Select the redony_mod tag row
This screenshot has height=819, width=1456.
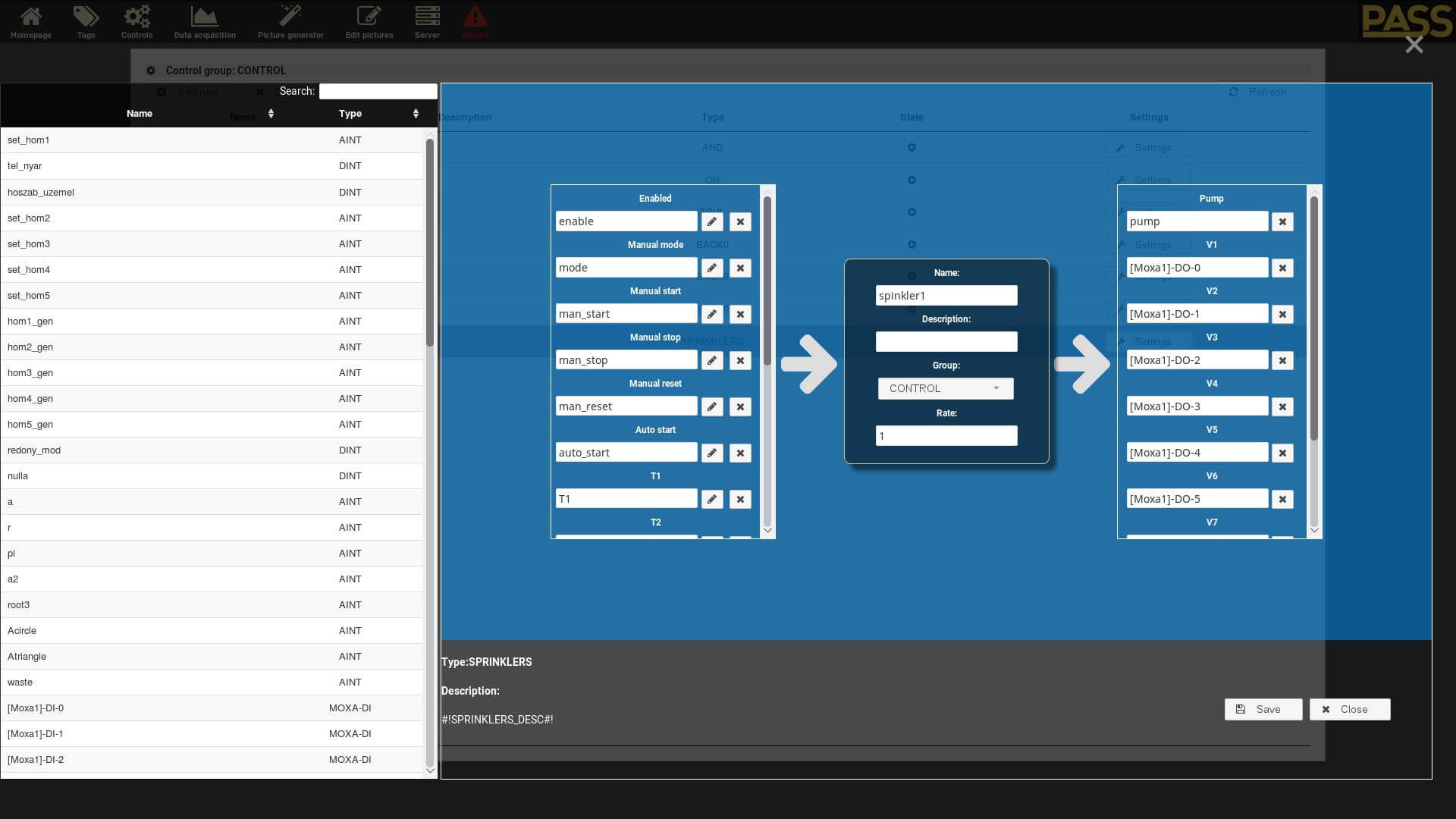click(x=212, y=450)
